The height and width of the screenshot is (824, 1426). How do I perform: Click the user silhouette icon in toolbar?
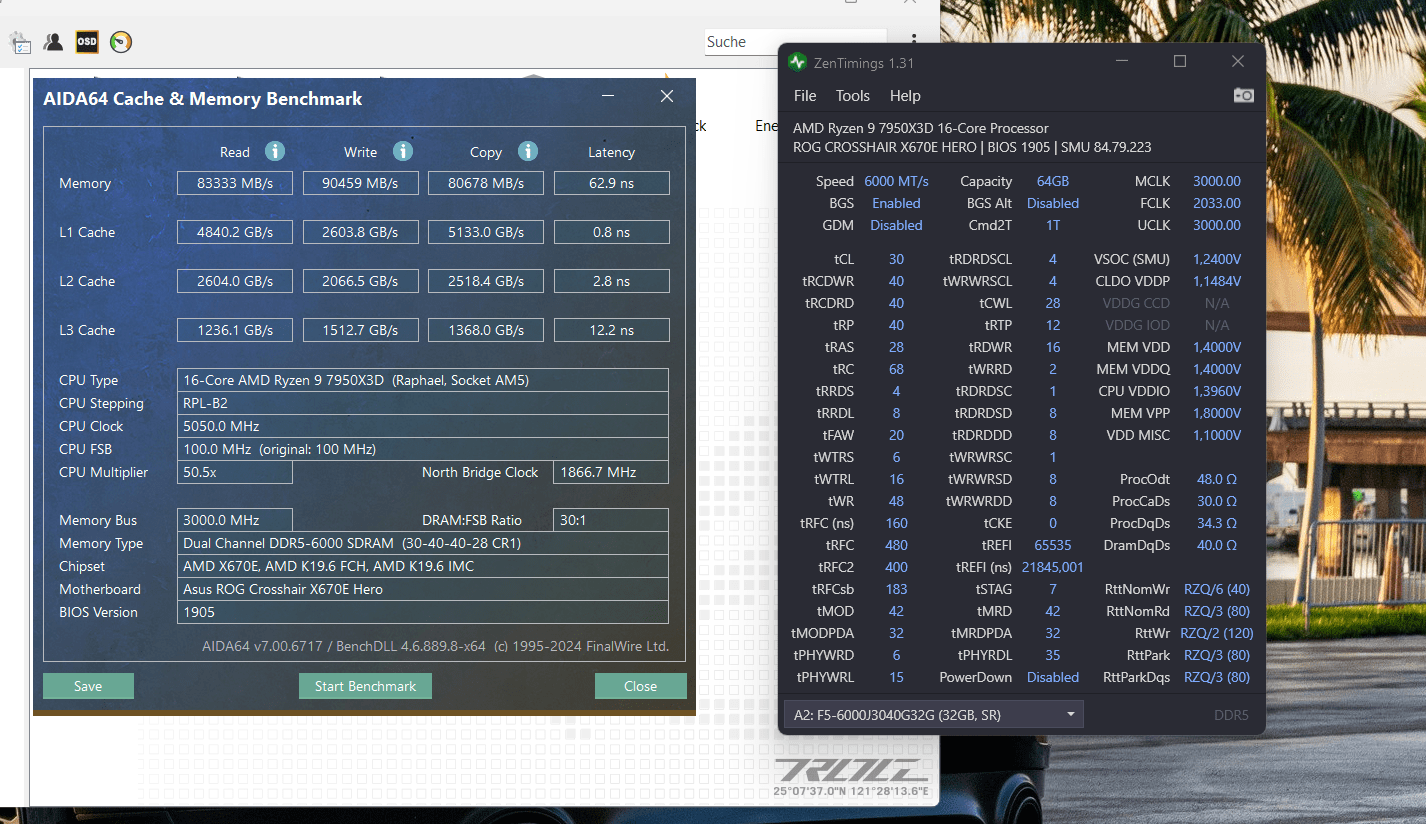(x=54, y=42)
